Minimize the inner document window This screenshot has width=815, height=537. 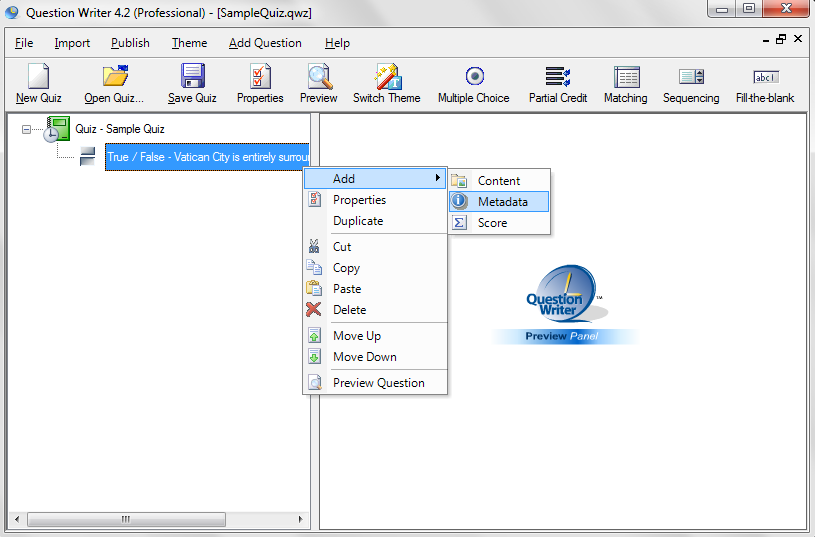coord(766,40)
